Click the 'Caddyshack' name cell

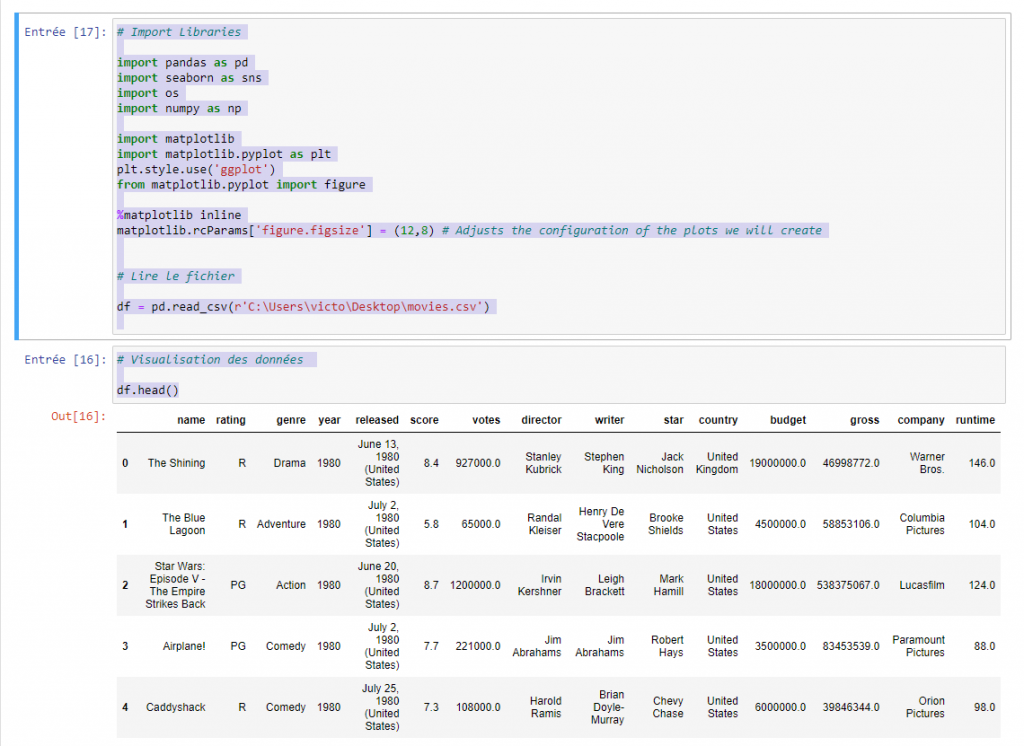pos(176,707)
